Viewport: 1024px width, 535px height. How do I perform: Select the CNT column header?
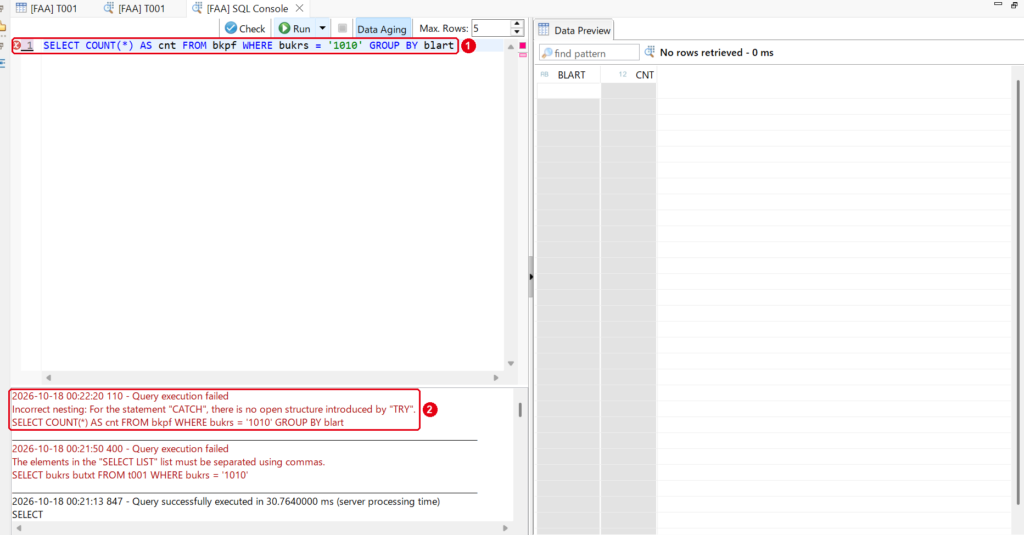click(628, 75)
